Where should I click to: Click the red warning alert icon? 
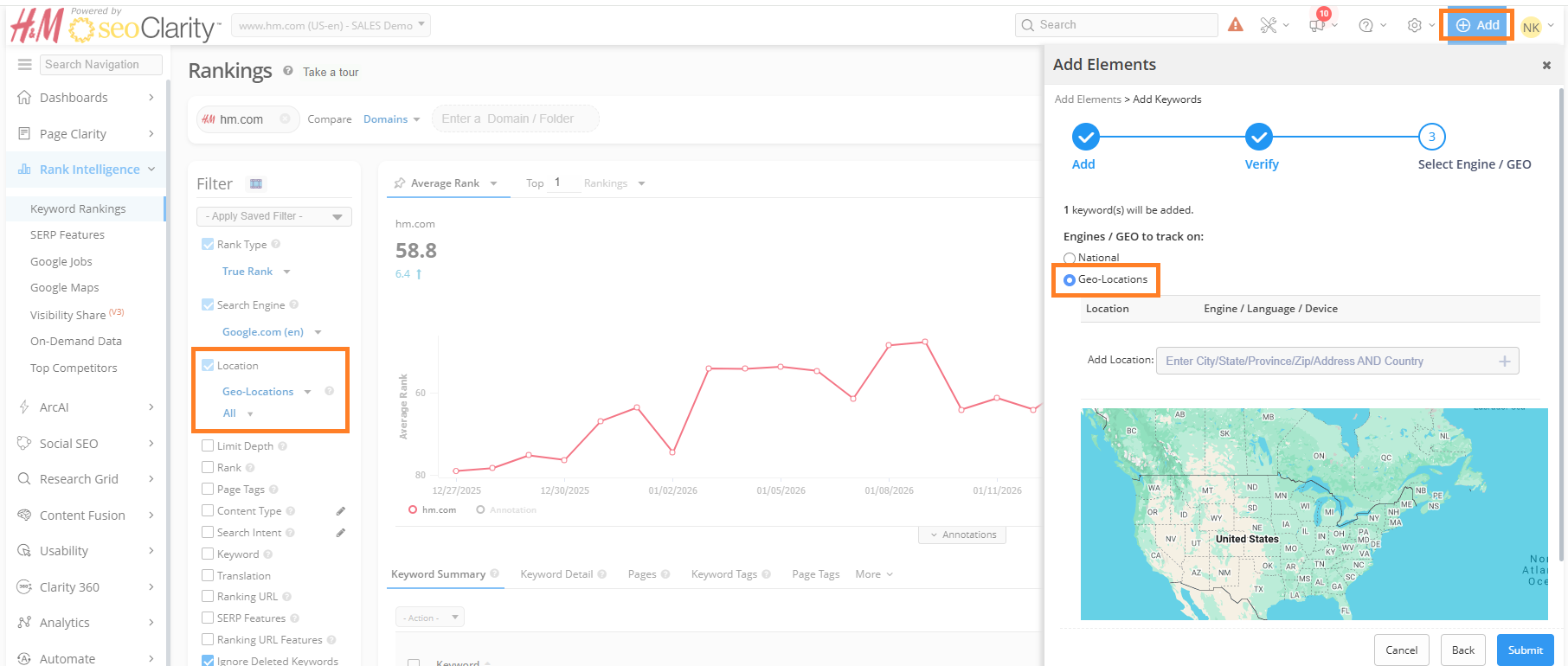coord(1236,25)
